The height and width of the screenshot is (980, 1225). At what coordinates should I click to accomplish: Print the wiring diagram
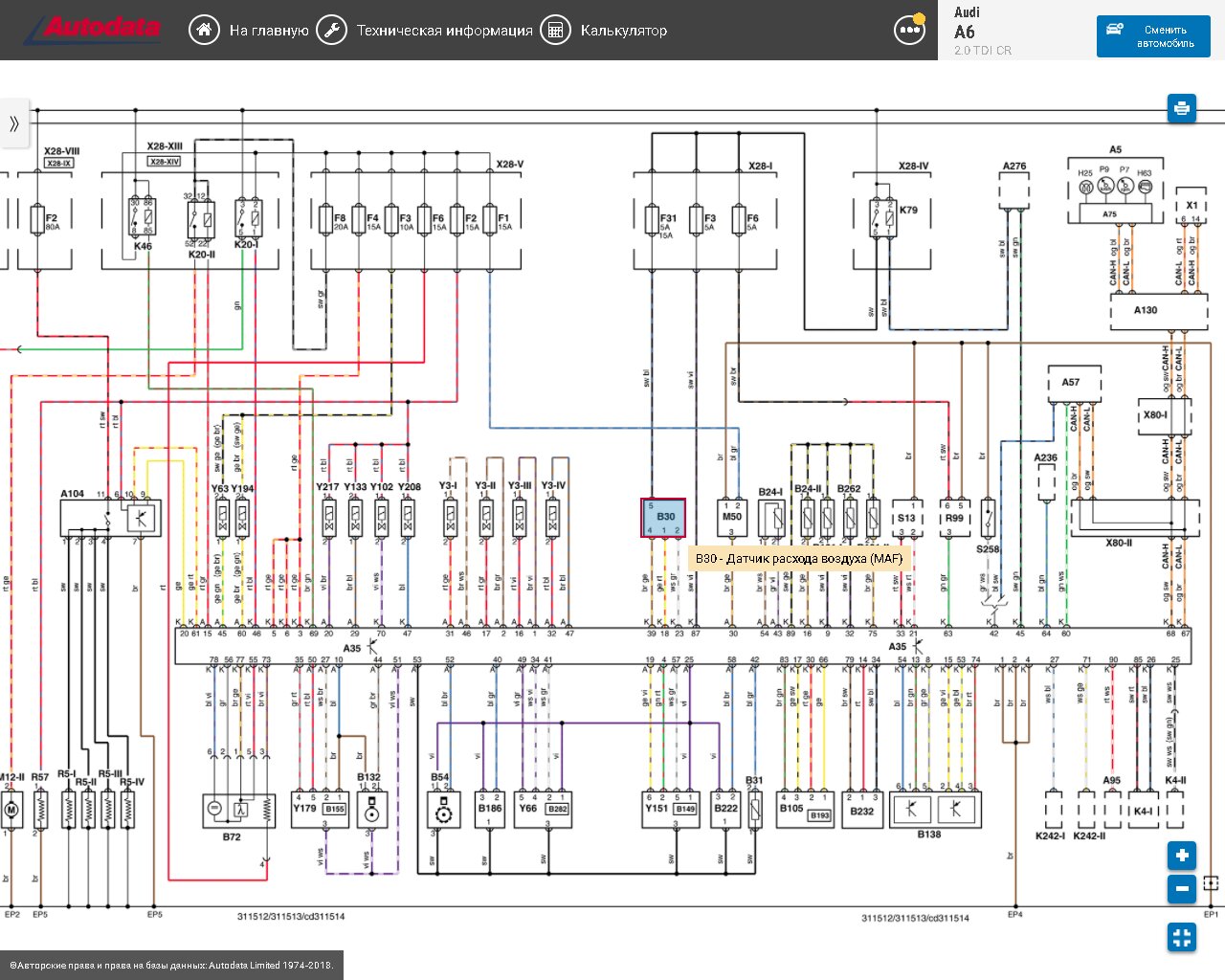coord(1182,107)
